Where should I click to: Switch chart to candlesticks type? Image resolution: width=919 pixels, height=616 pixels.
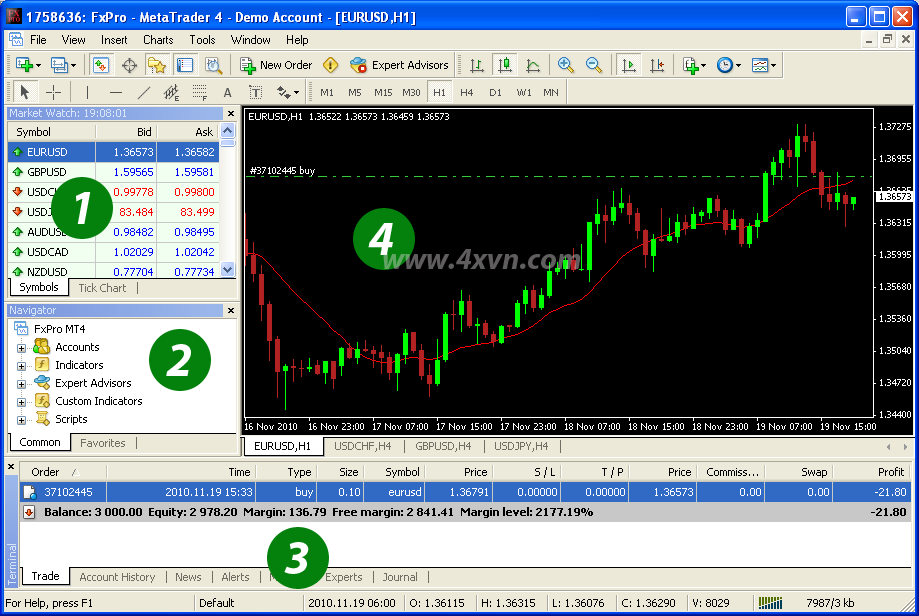point(505,65)
